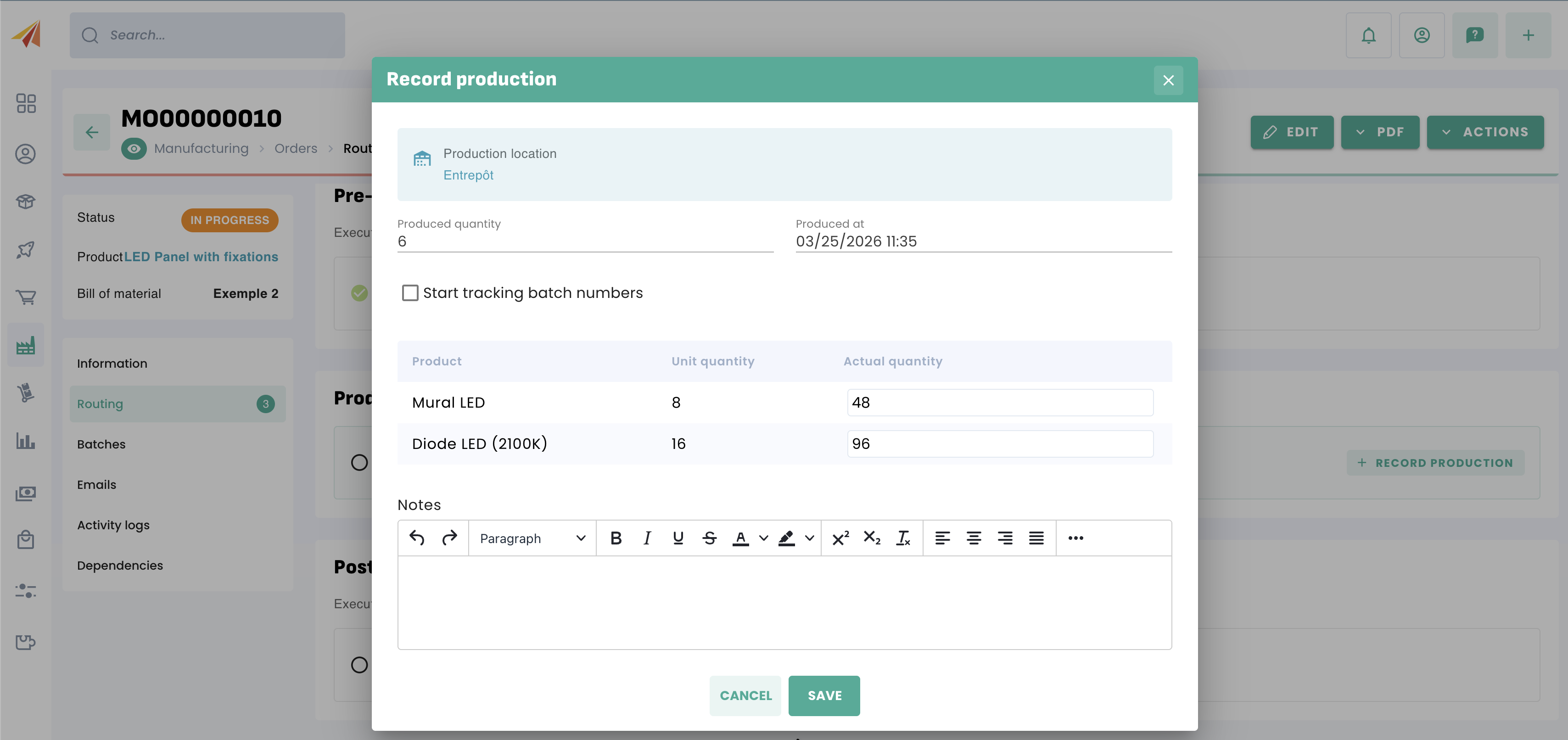Click the strikethrough icon
Viewport: 1568px width, 740px height.
coord(709,538)
